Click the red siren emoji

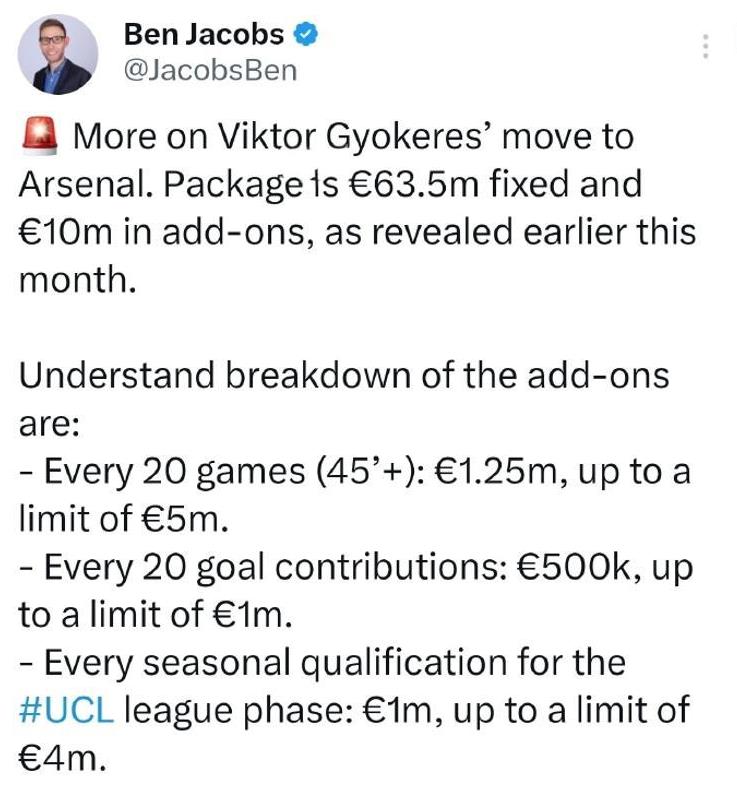[40, 135]
